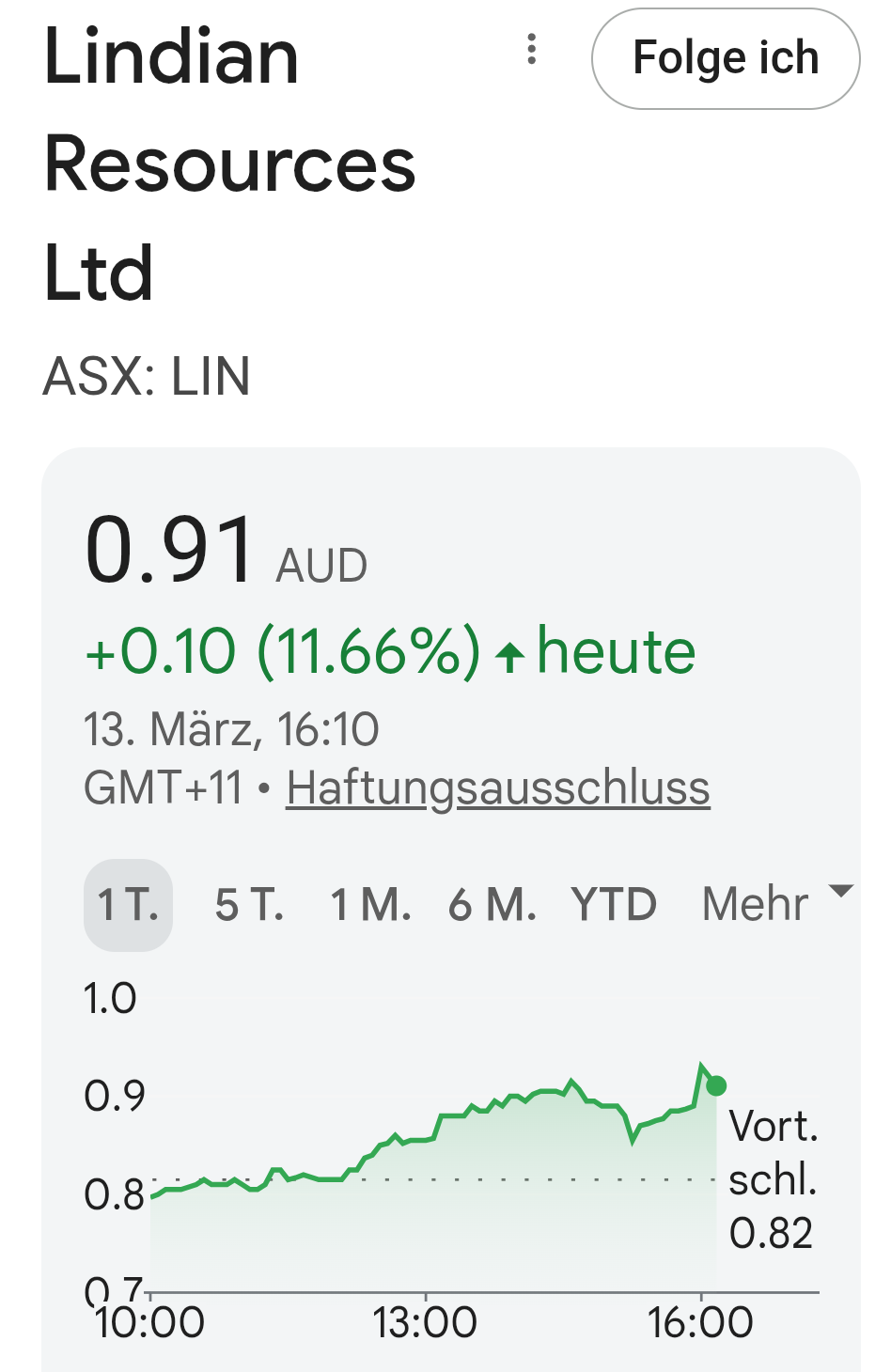Switch to the 5 T. chart range
The image size is (891, 1372).
pos(249,905)
